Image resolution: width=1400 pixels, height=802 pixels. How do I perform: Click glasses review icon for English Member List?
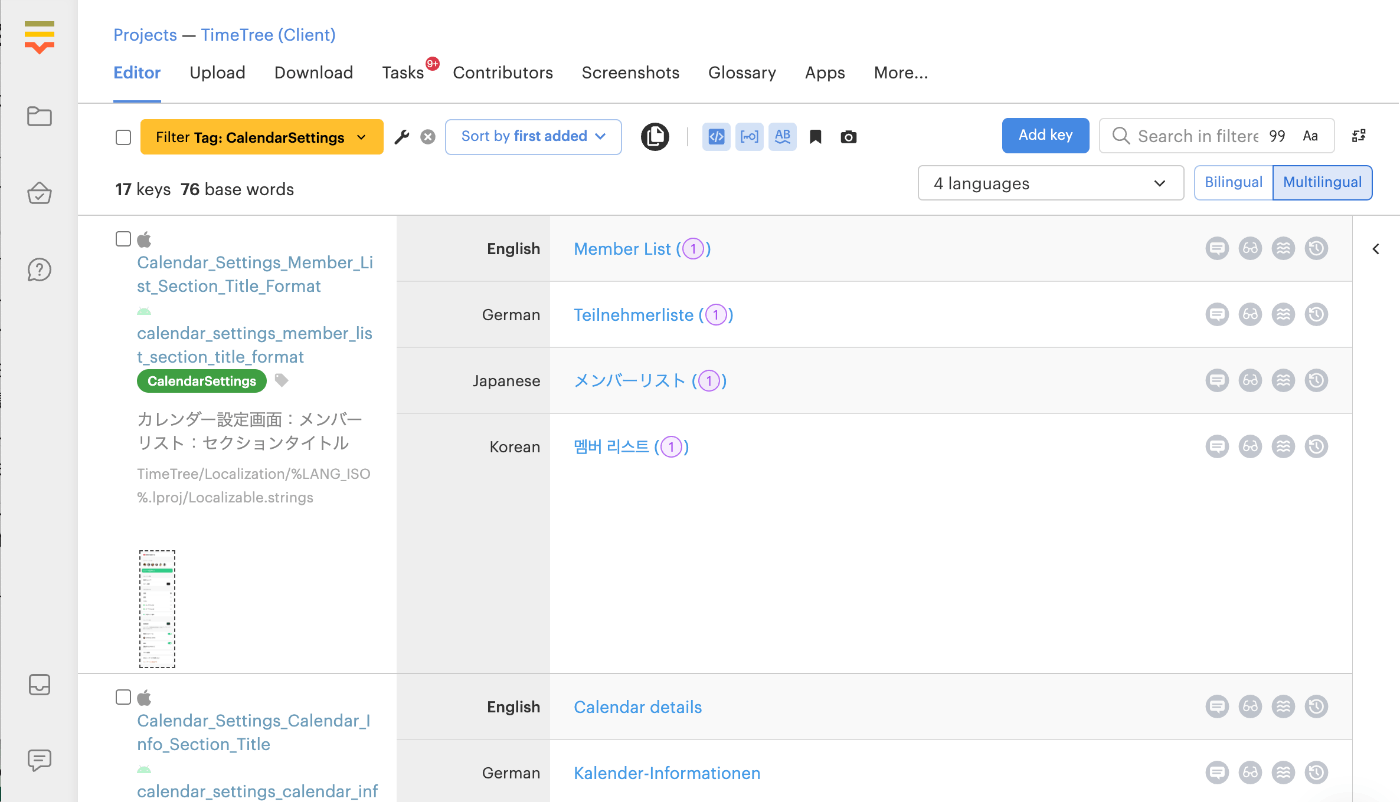point(1250,249)
